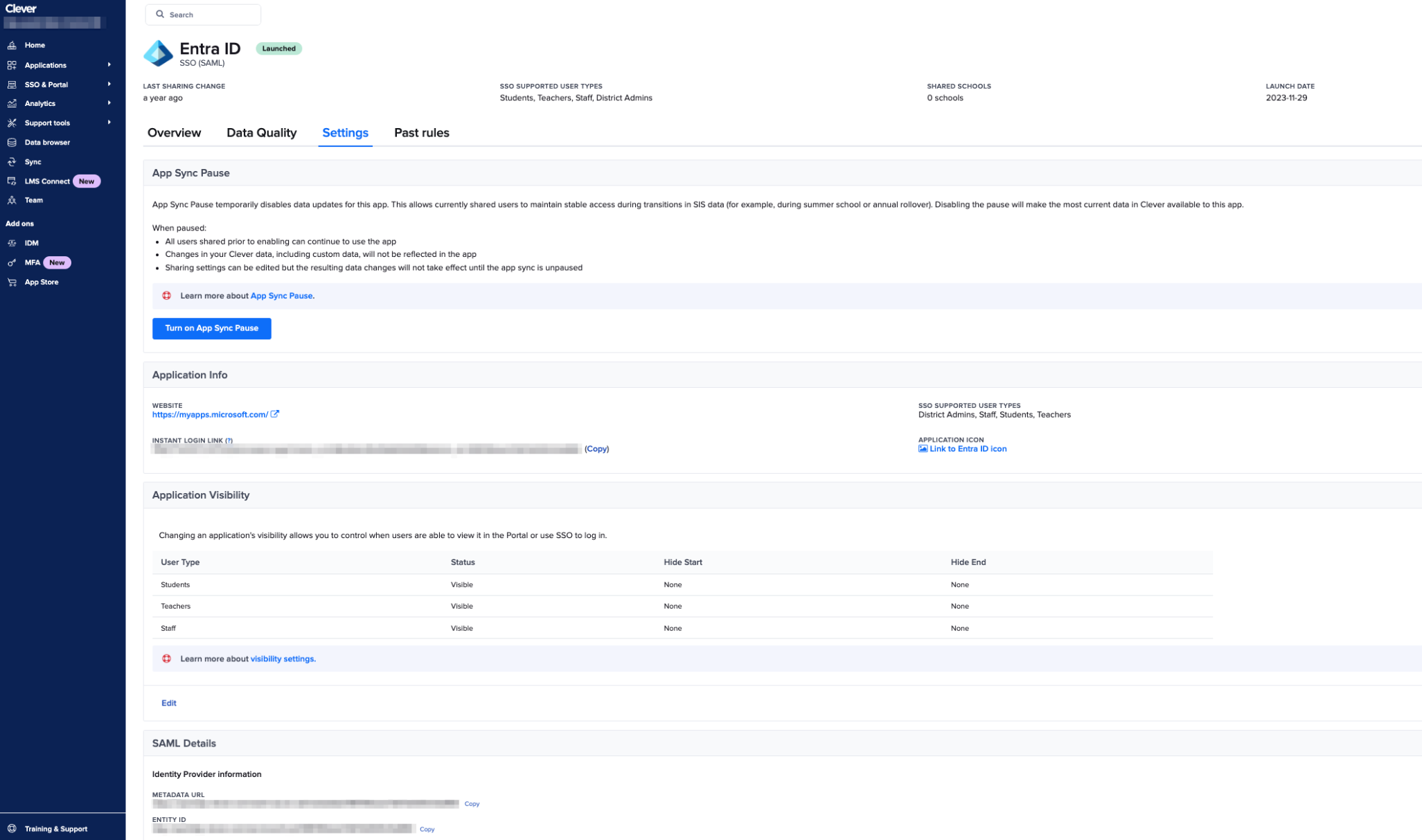Open Training & Support at sidebar bottom
This screenshot has height=840, width=1422.
pos(55,828)
